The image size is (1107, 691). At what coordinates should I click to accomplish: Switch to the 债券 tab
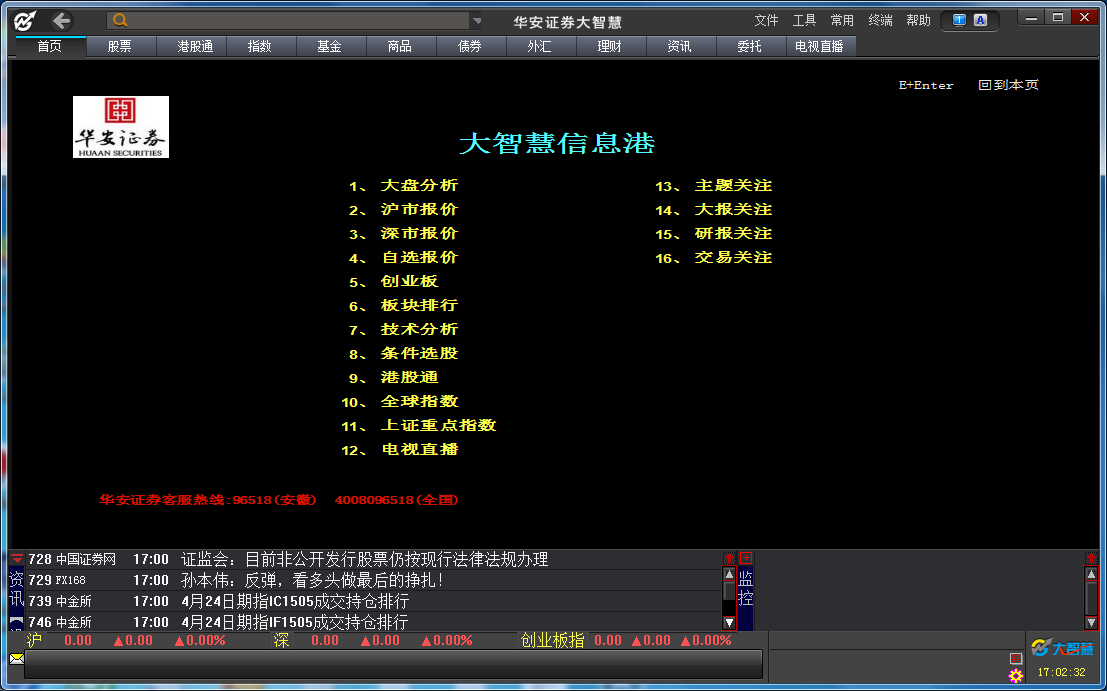469,47
